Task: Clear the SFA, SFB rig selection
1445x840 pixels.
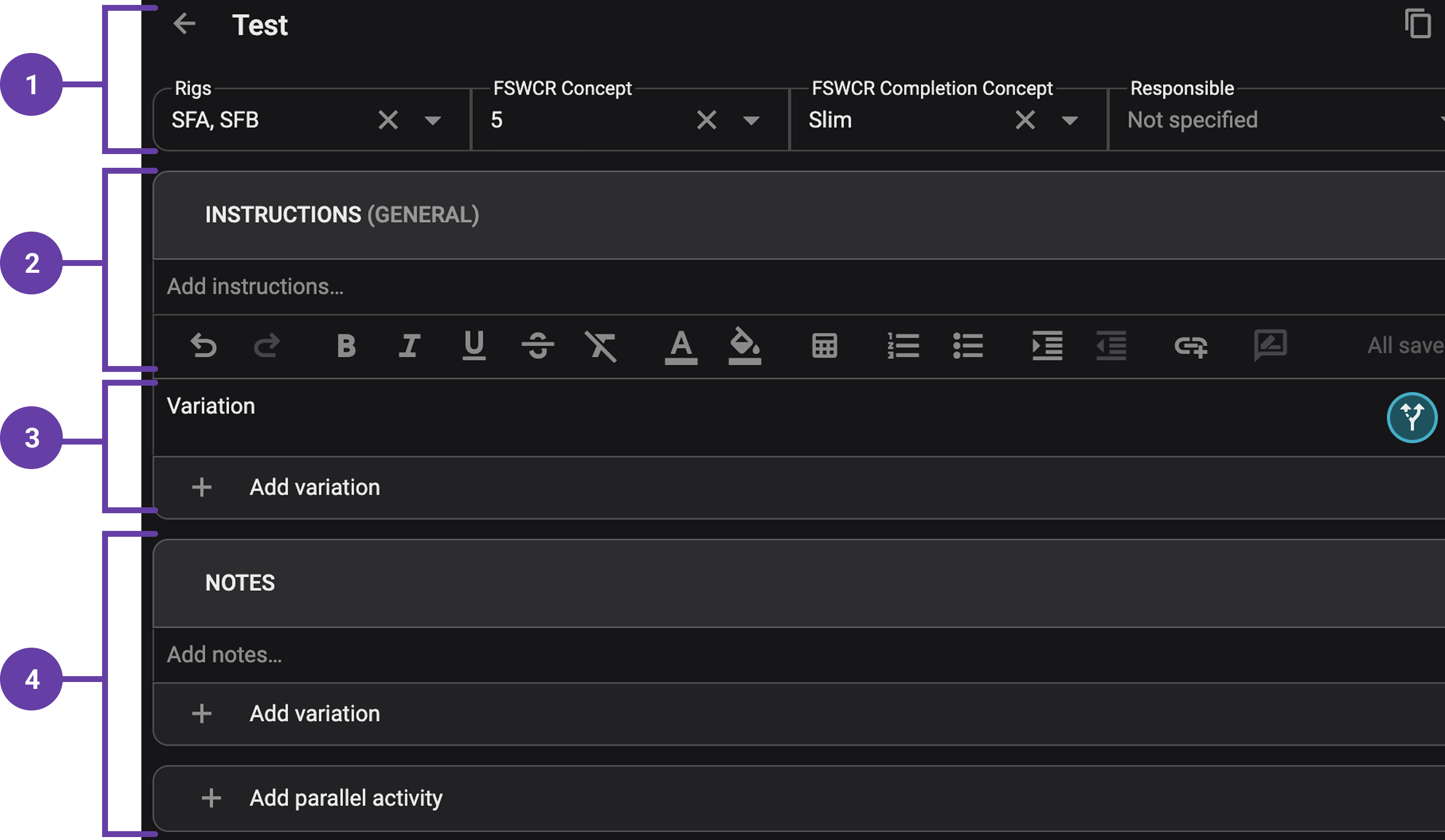Action: point(388,120)
